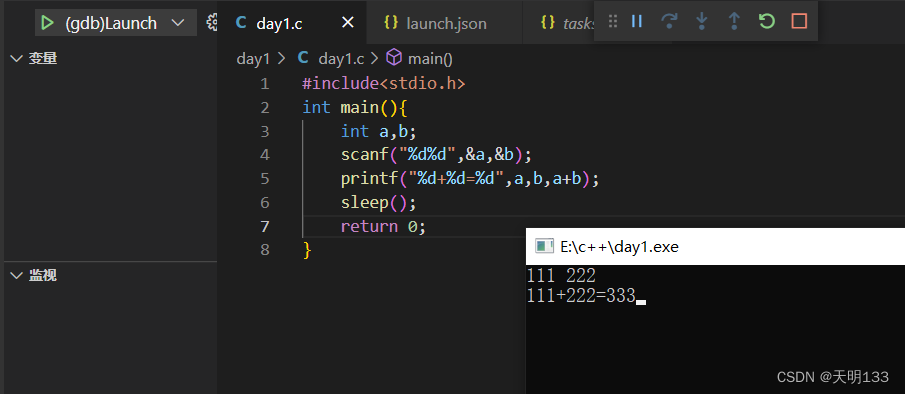
Task: Stop debugging with red square
Action: tap(799, 21)
